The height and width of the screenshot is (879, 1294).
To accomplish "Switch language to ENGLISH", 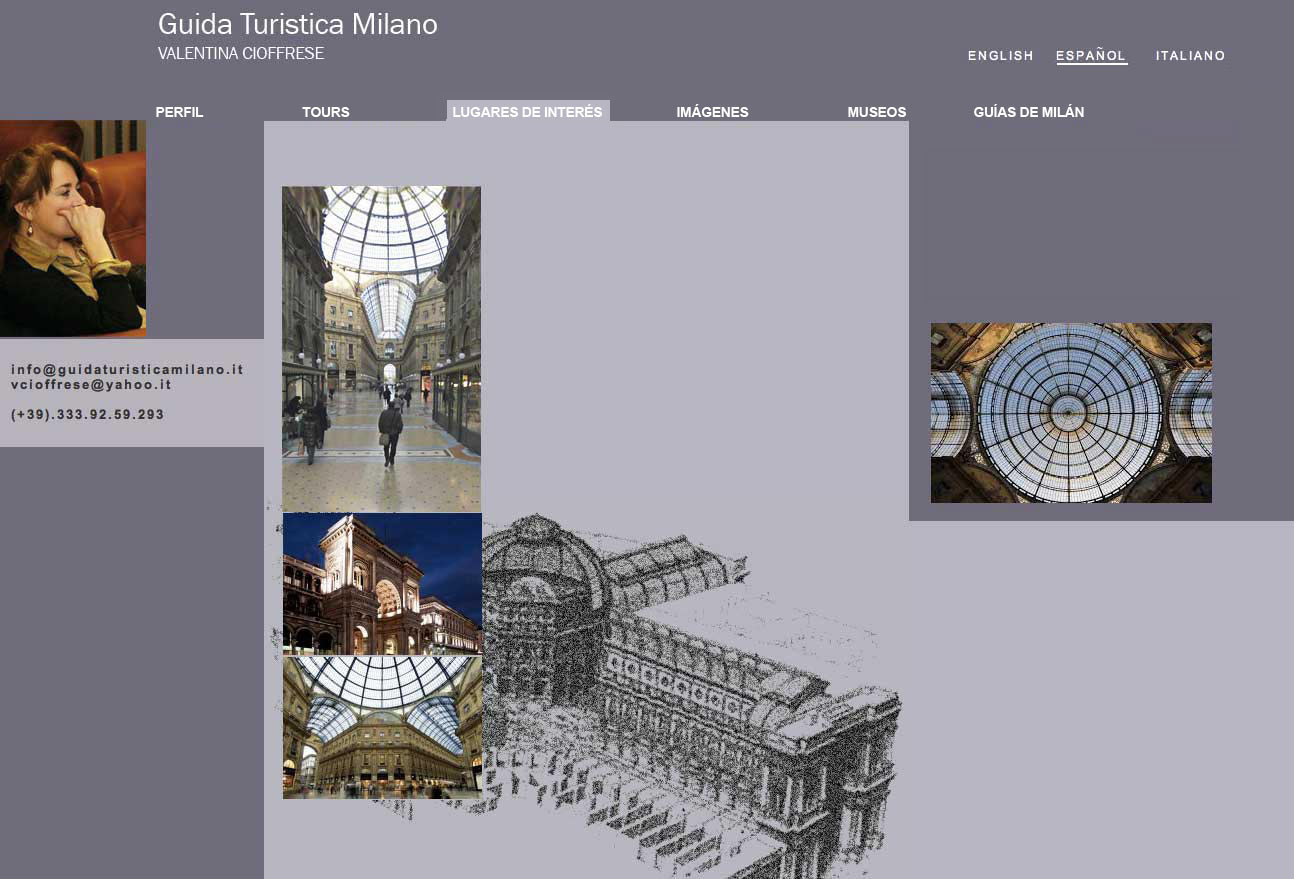I will [1001, 56].
